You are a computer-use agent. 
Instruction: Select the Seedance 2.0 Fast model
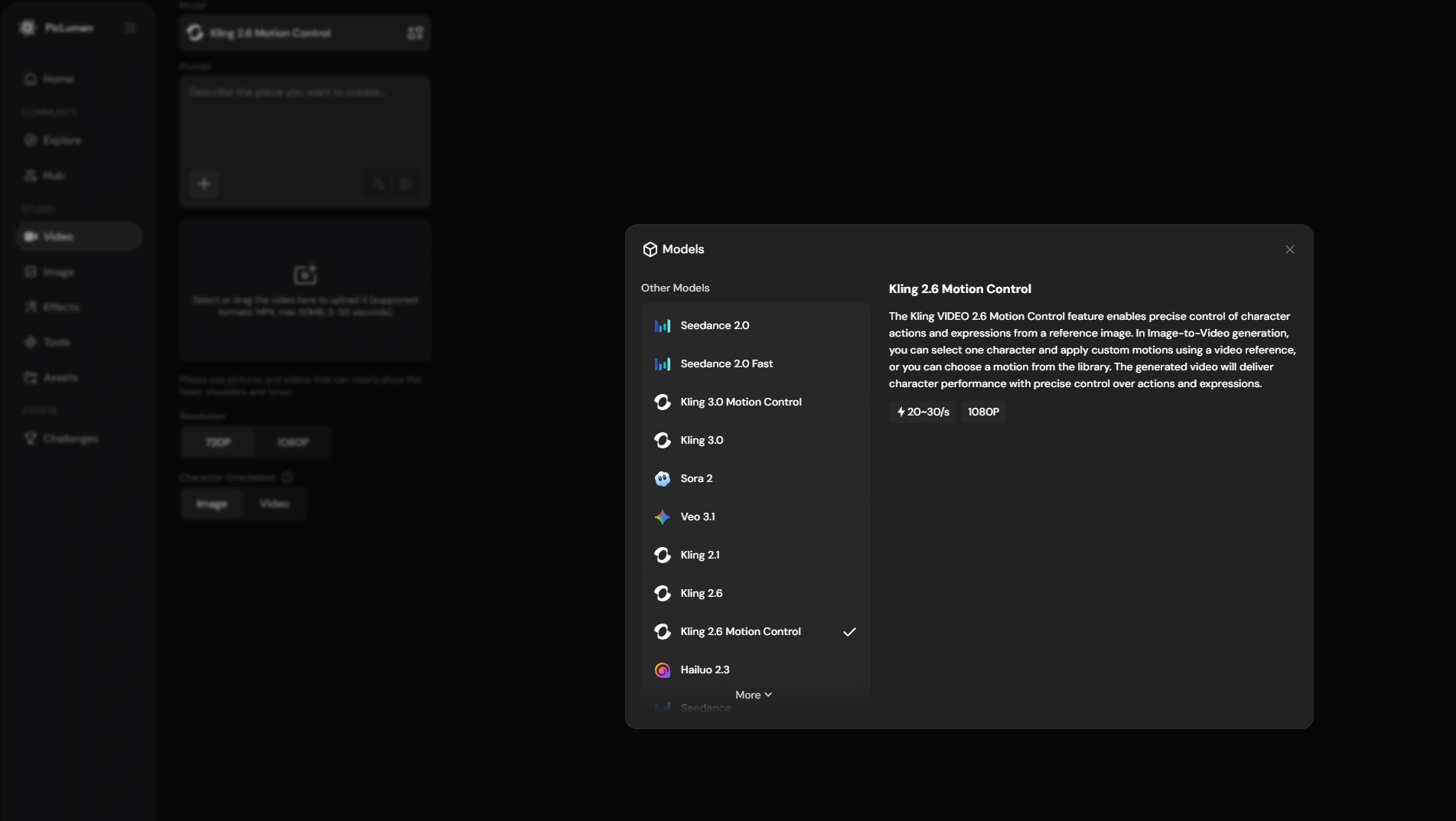click(755, 364)
